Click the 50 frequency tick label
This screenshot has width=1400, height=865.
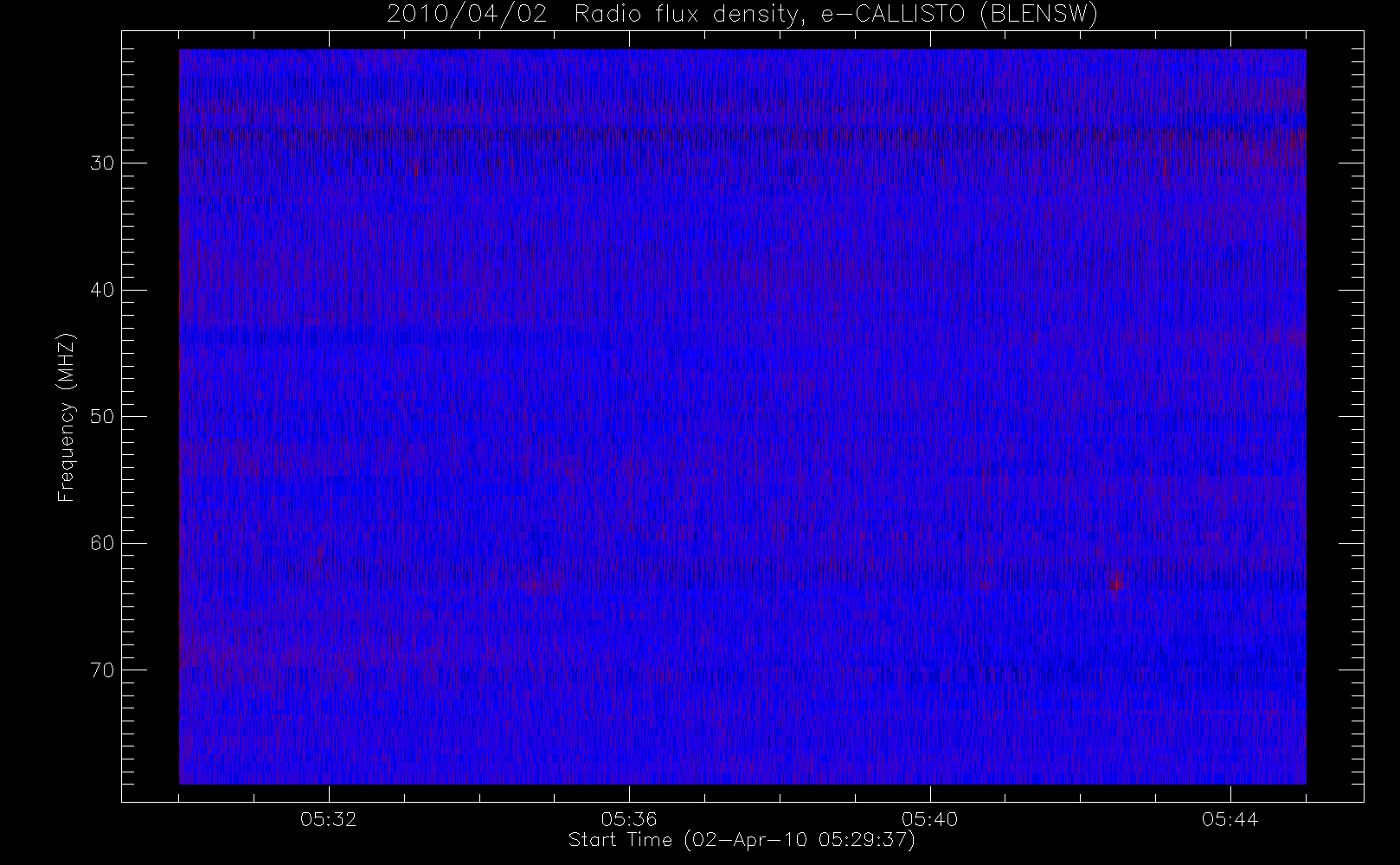[x=101, y=417]
